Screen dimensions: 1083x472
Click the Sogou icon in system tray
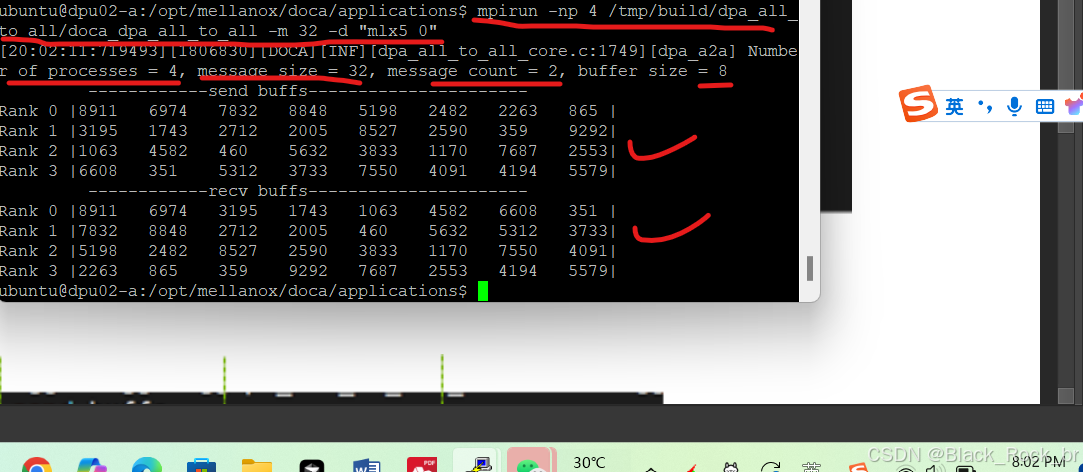[x=859, y=468]
